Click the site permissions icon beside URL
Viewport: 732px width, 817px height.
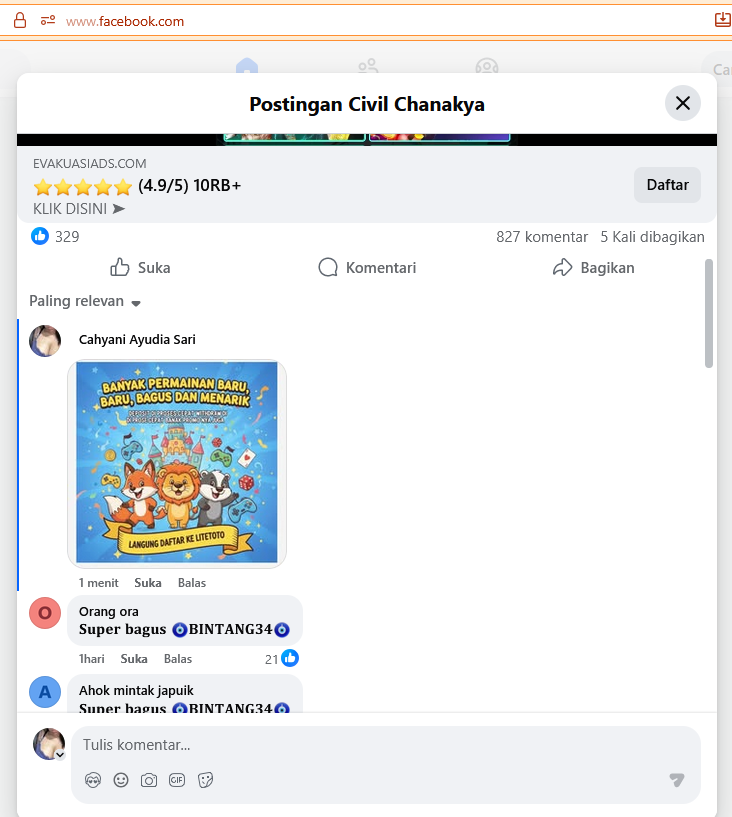48,20
